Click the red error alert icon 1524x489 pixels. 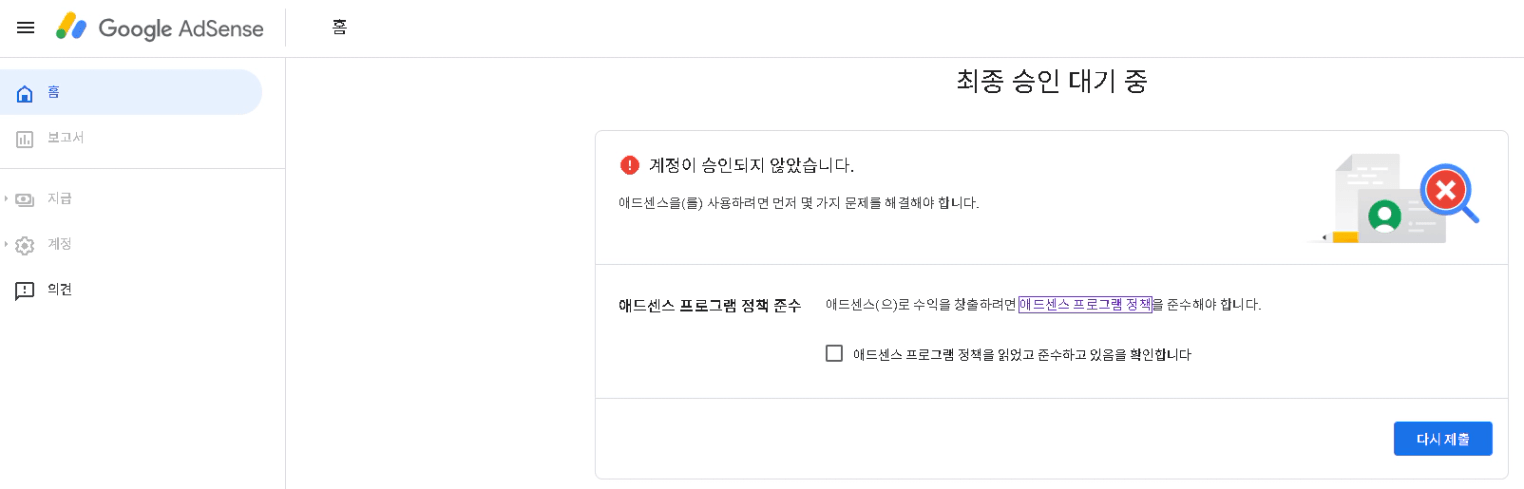click(629, 165)
